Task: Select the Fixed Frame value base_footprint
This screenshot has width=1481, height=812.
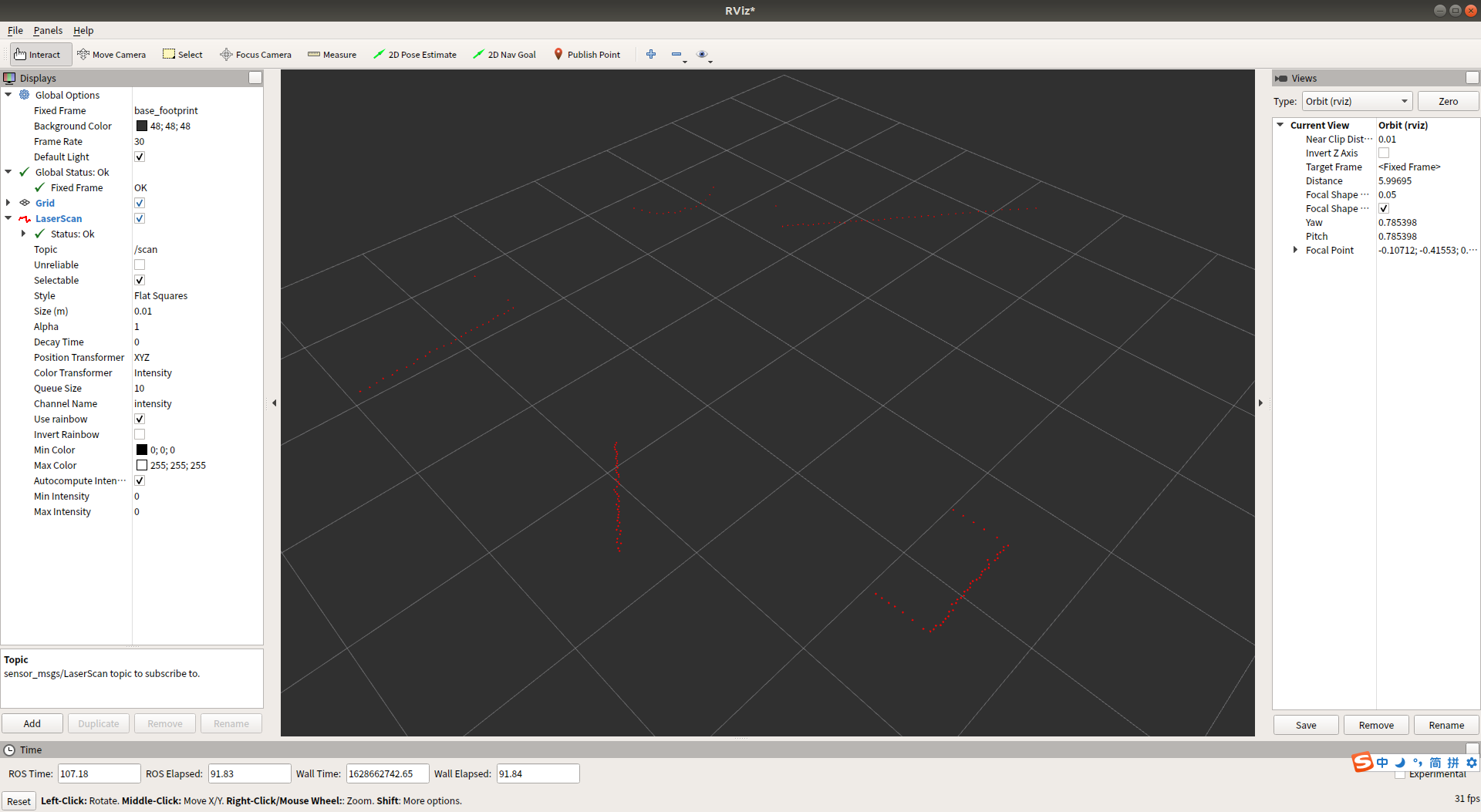Action: click(x=166, y=110)
